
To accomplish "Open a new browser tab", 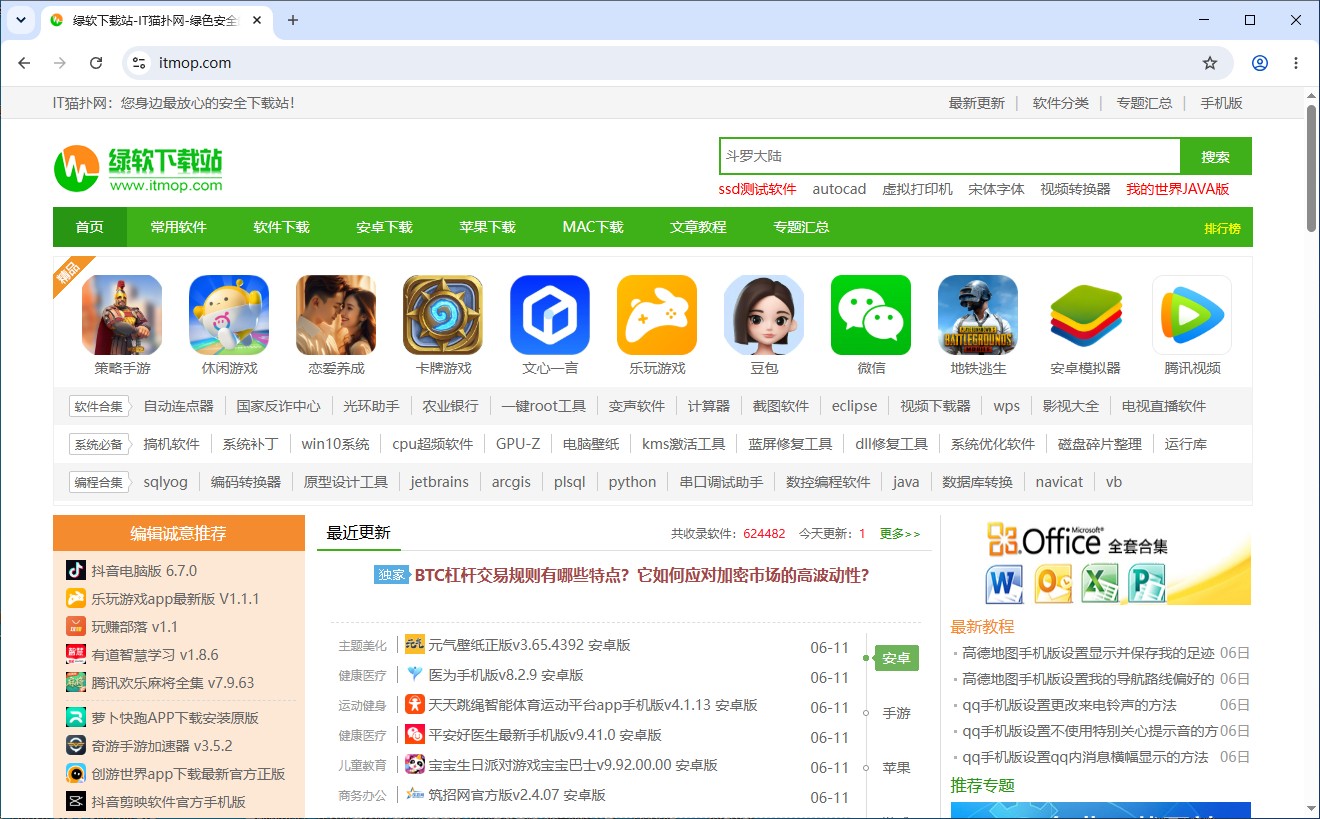I will [293, 20].
